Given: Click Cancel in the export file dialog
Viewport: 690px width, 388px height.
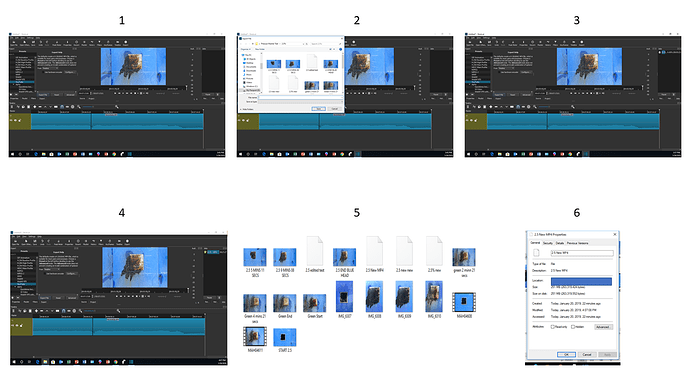Looking at the screenshot, I should pyautogui.click(x=334, y=109).
